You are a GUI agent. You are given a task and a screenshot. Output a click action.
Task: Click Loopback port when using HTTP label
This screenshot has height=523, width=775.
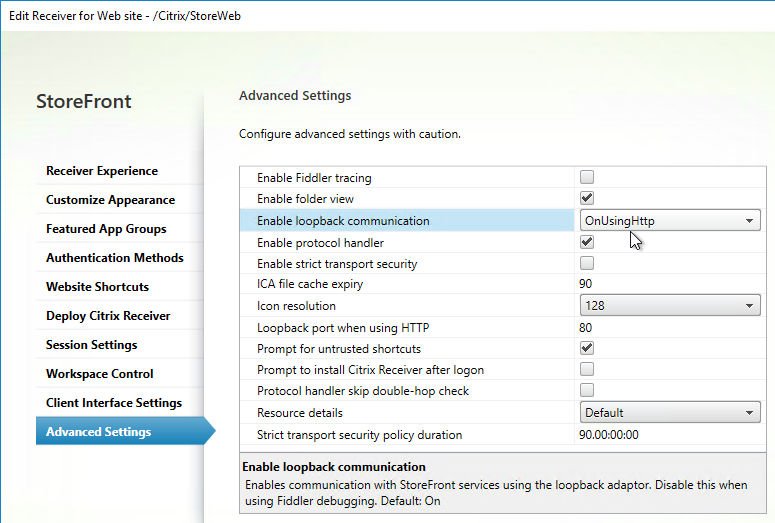tap(343, 328)
